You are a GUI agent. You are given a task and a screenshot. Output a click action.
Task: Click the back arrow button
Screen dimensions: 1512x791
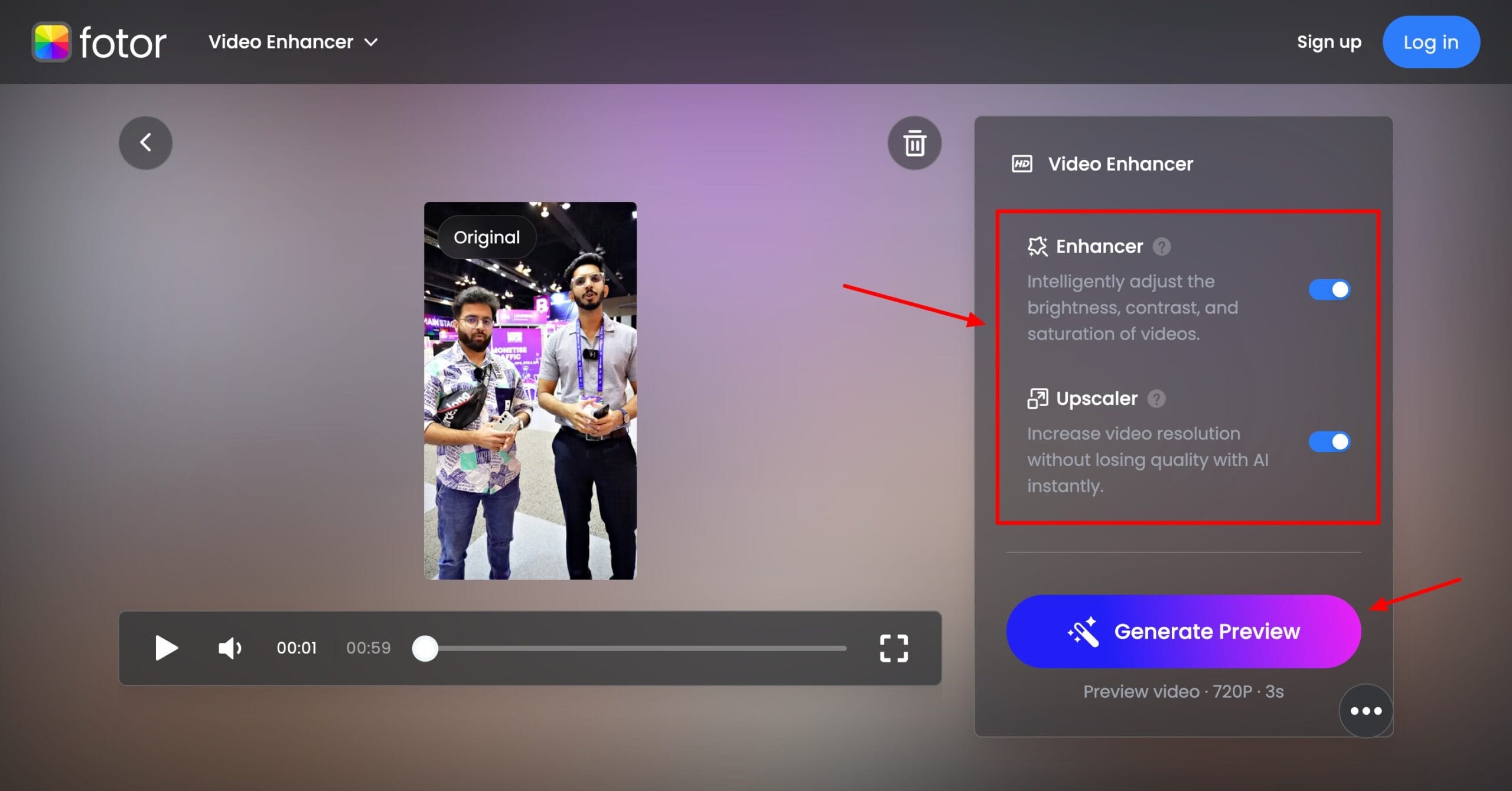coord(145,142)
